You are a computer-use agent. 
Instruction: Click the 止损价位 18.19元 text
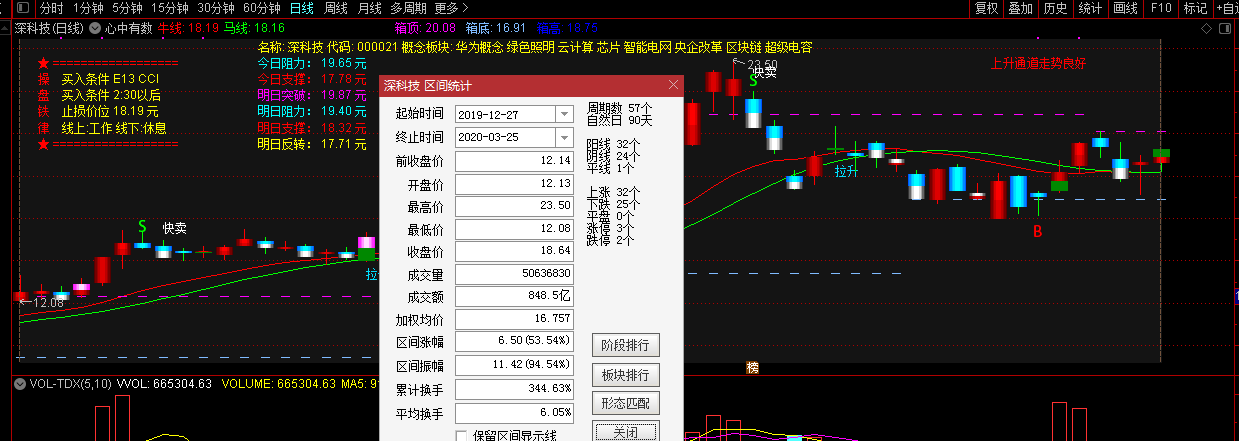coord(110,111)
